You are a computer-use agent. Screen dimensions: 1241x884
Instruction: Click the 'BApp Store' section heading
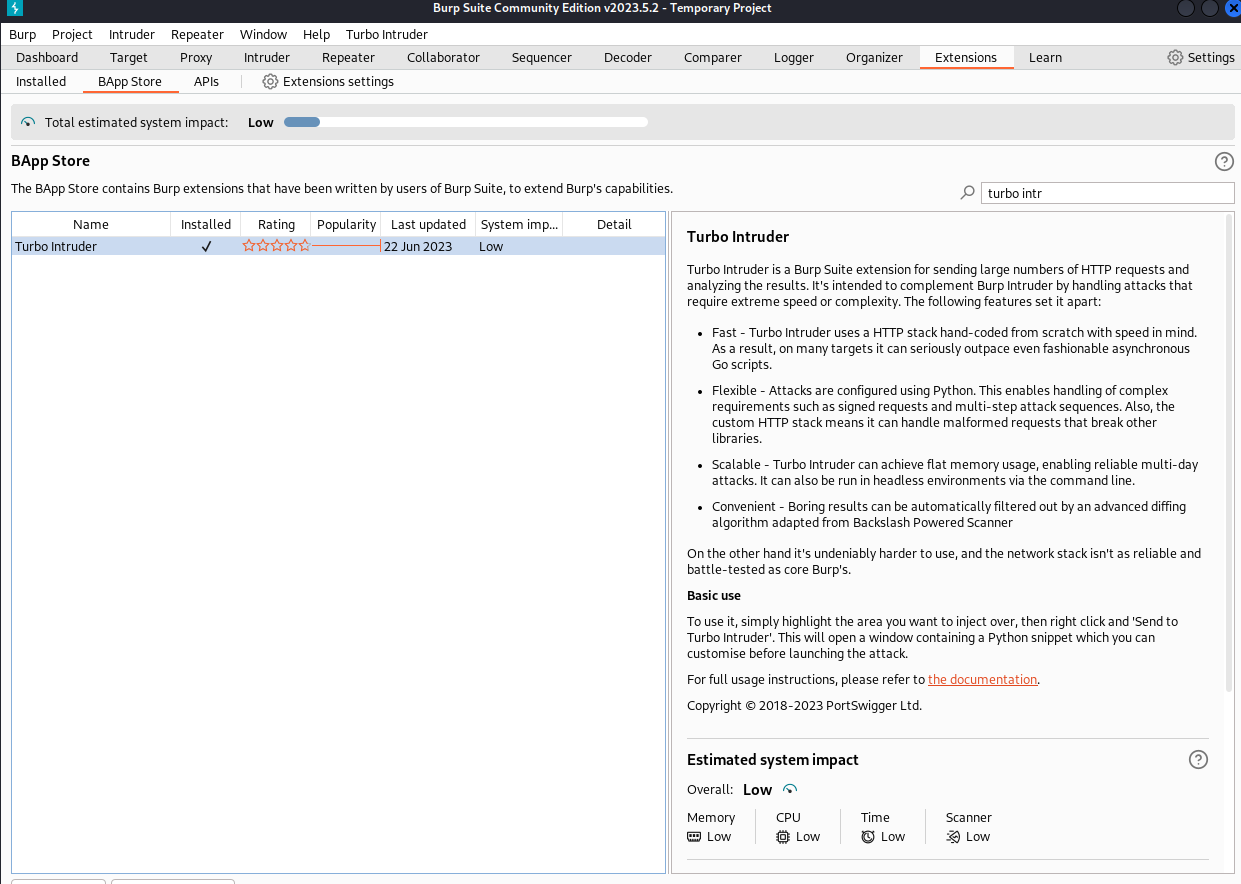pyautogui.click(x=50, y=160)
